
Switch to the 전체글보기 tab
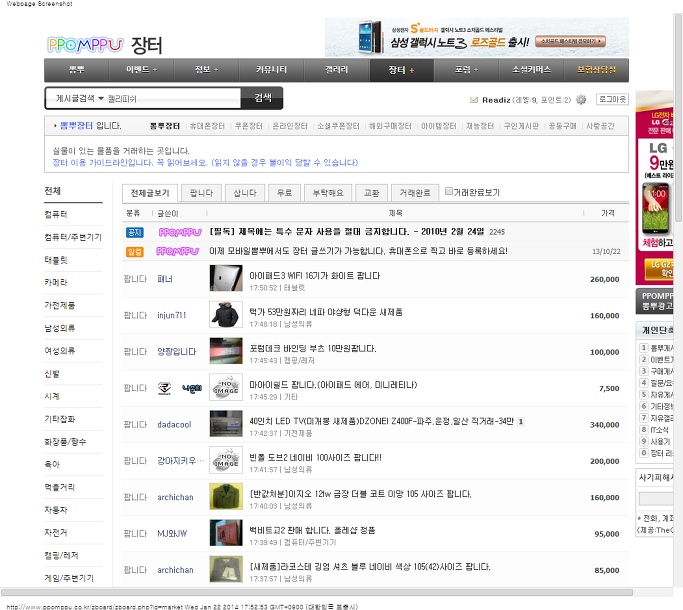click(x=150, y=193)
